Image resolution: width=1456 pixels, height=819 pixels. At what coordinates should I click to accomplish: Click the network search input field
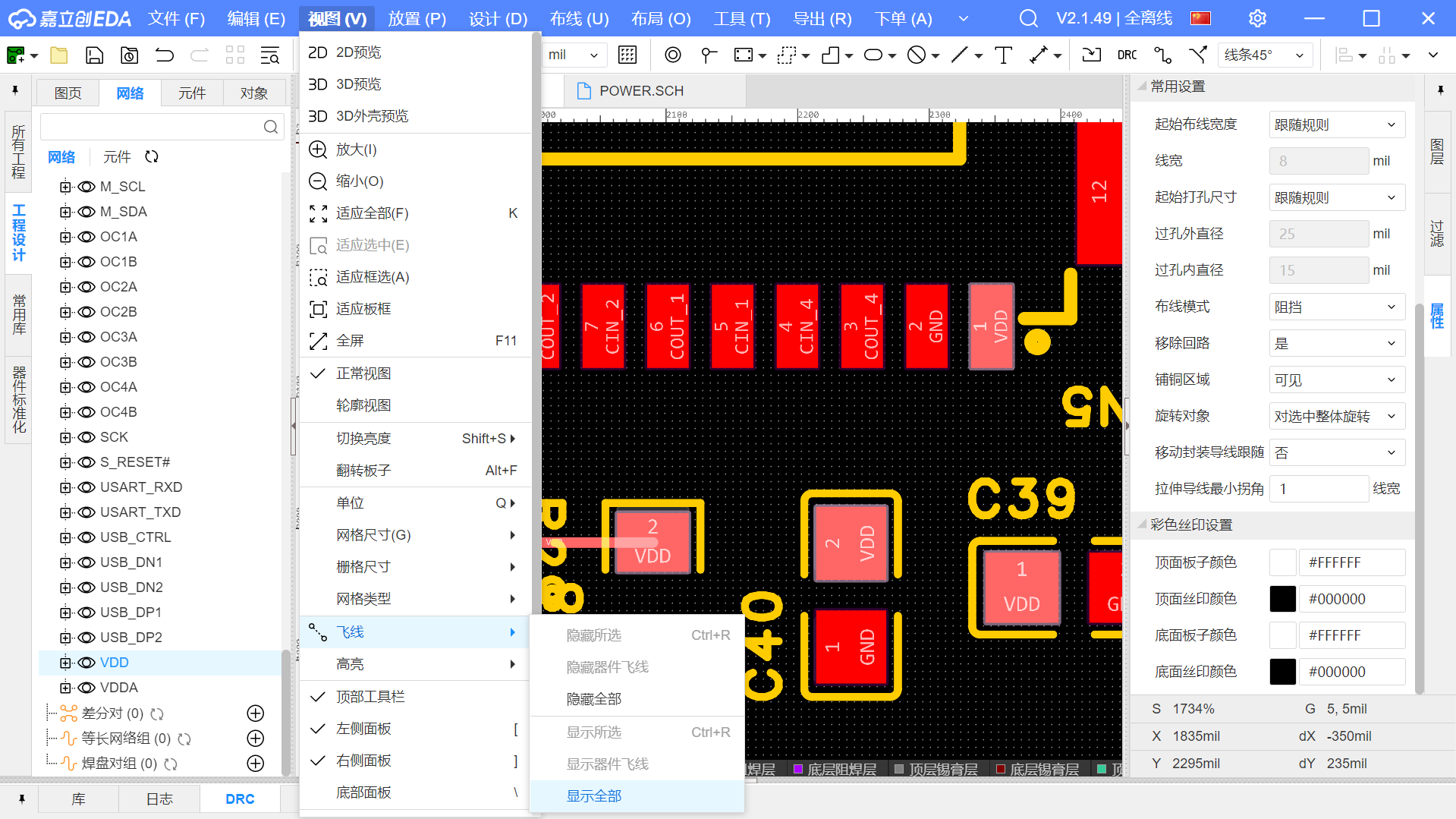pos(152,127)
